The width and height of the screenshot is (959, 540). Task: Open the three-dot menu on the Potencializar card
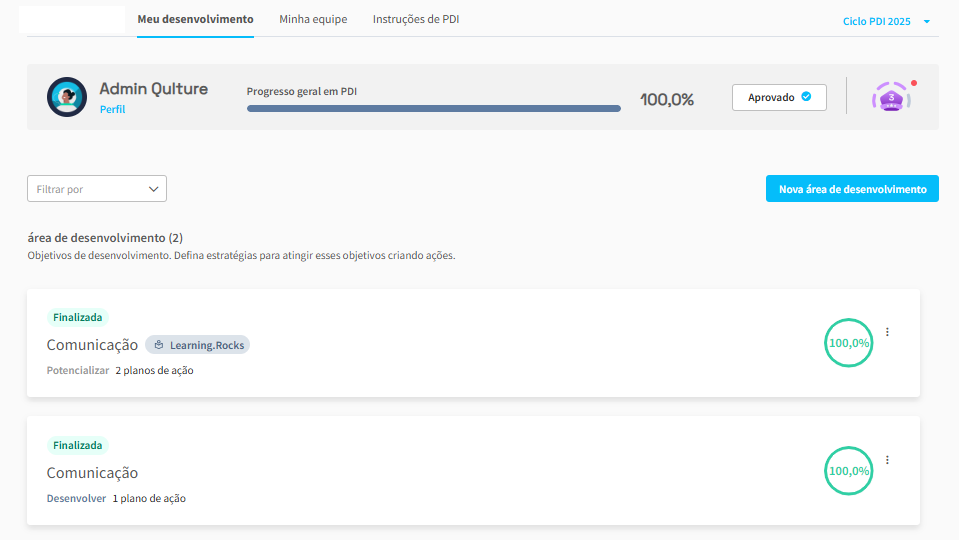[887, 332]
